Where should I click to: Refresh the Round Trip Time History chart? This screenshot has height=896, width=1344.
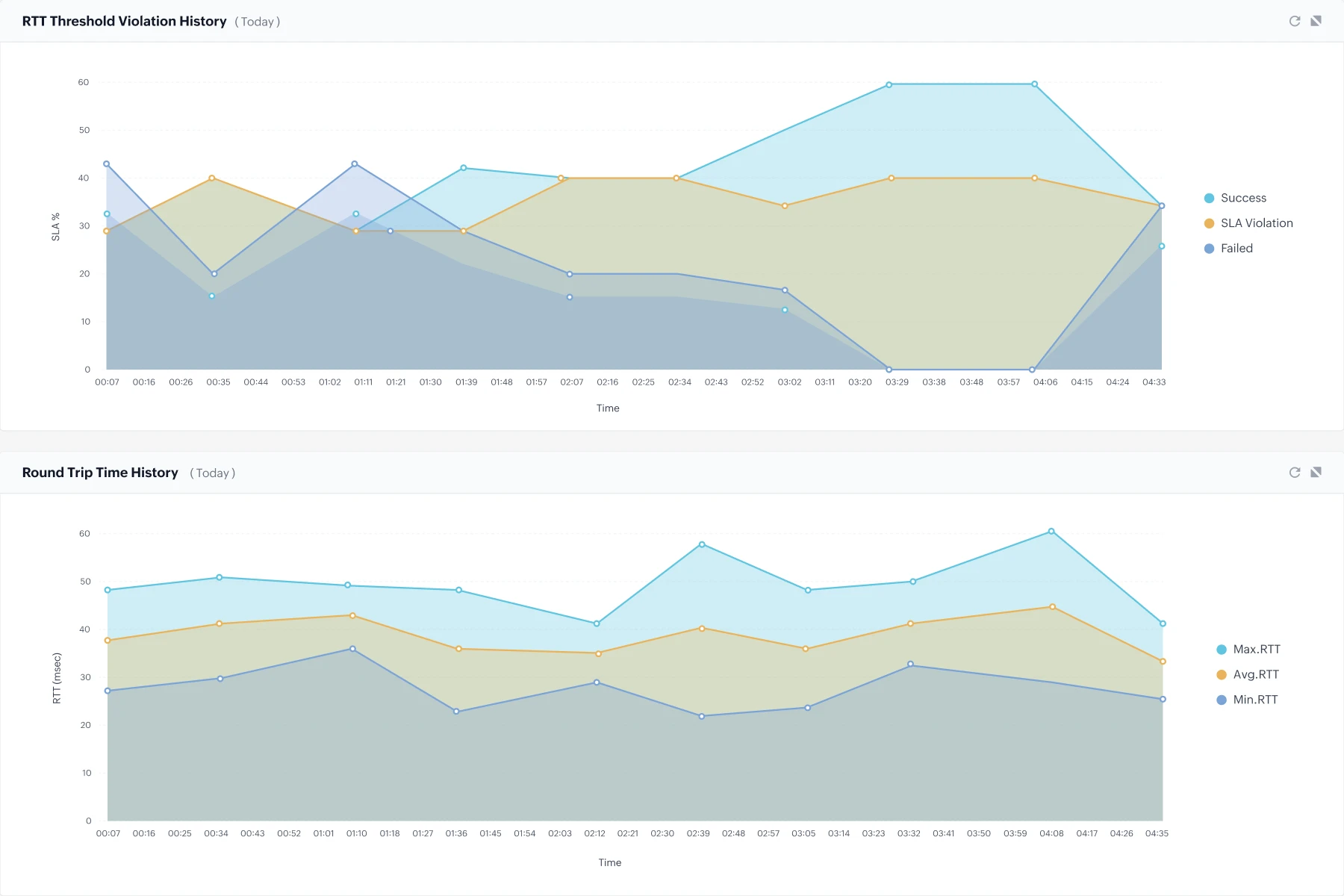pyautogui.click(x=1295, y=473)
